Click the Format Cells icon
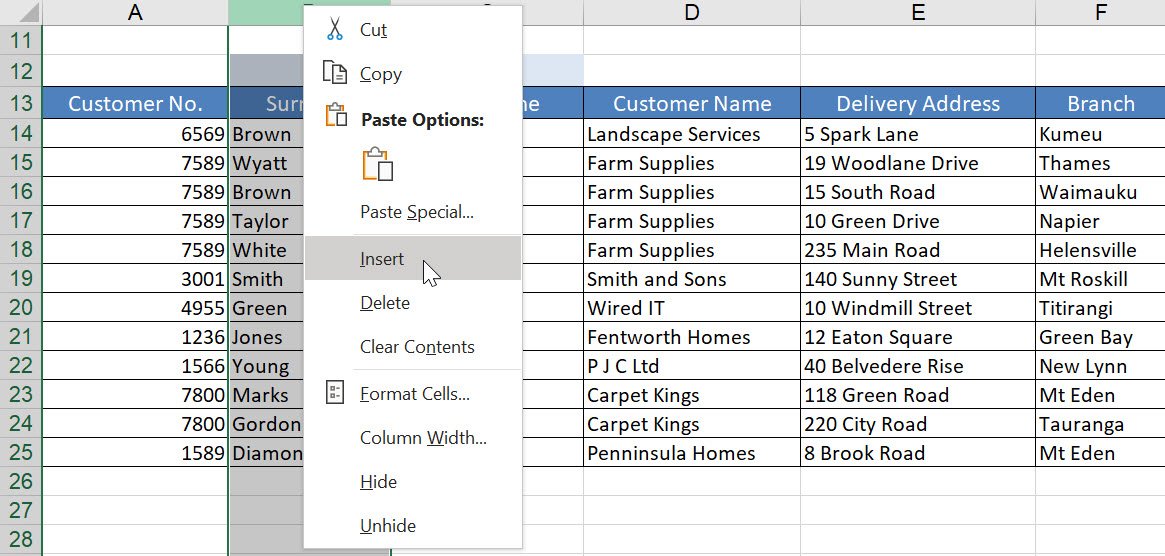 [335, 392]
